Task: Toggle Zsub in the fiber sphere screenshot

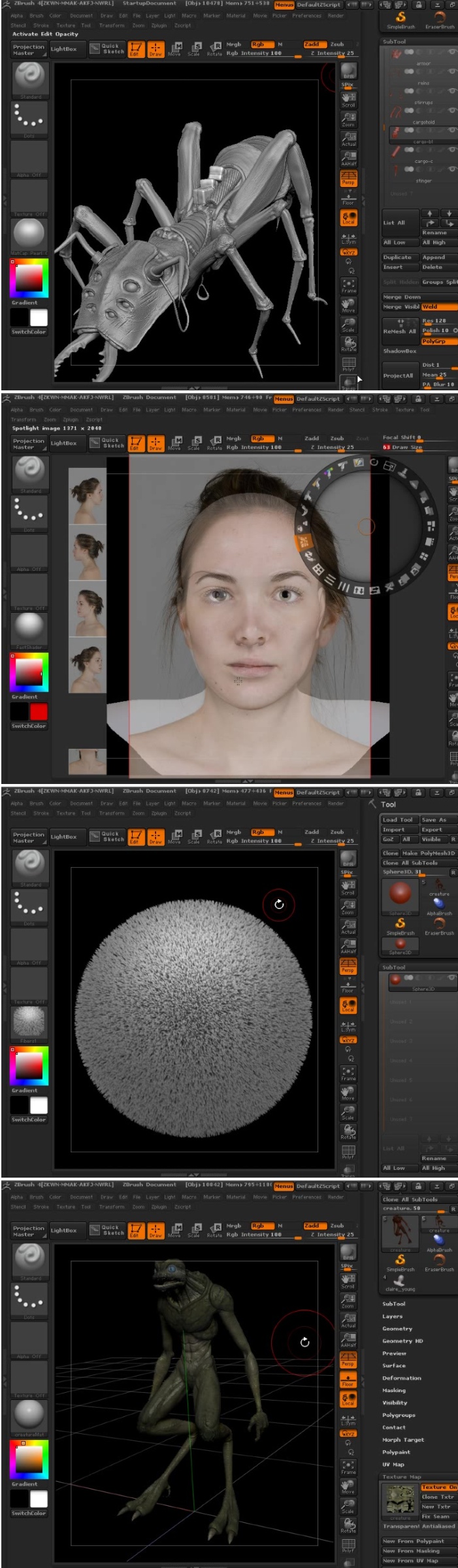Action: pos(337,832)
